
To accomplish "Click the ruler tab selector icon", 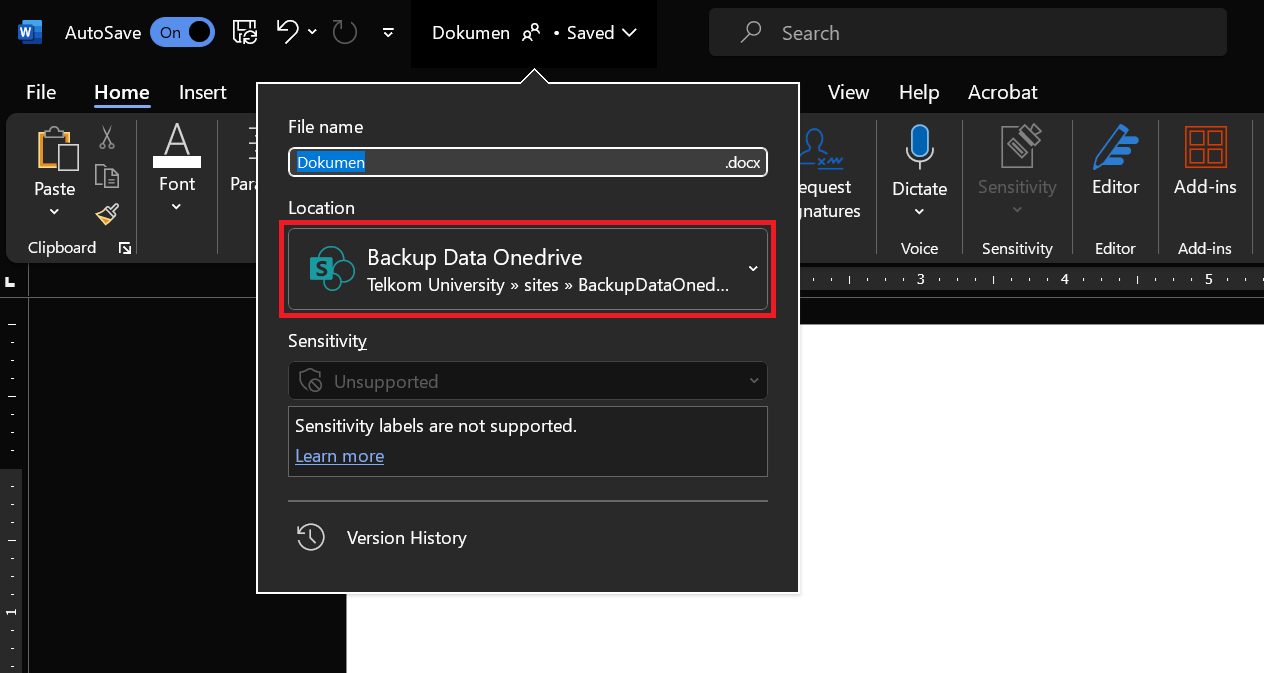I will 10,281.
